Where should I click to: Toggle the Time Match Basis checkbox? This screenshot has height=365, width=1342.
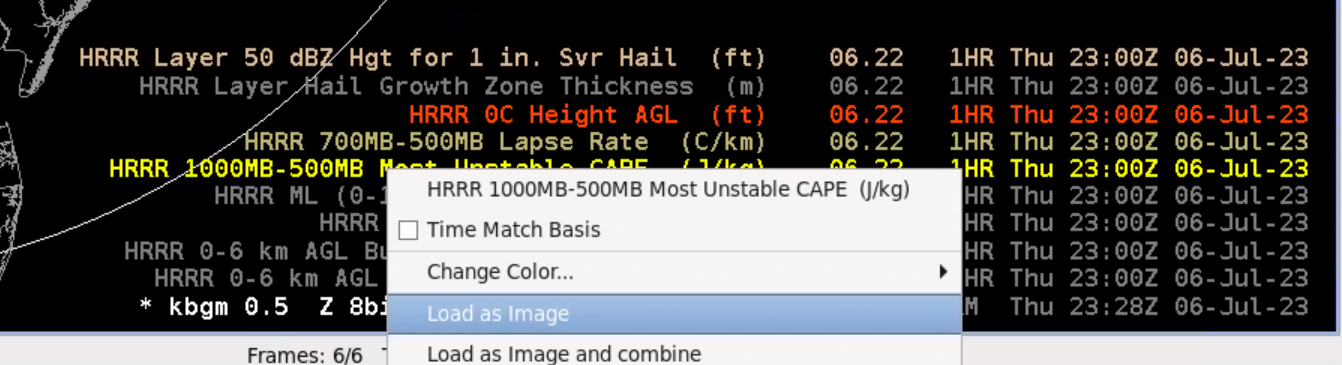tap(408, 231)
